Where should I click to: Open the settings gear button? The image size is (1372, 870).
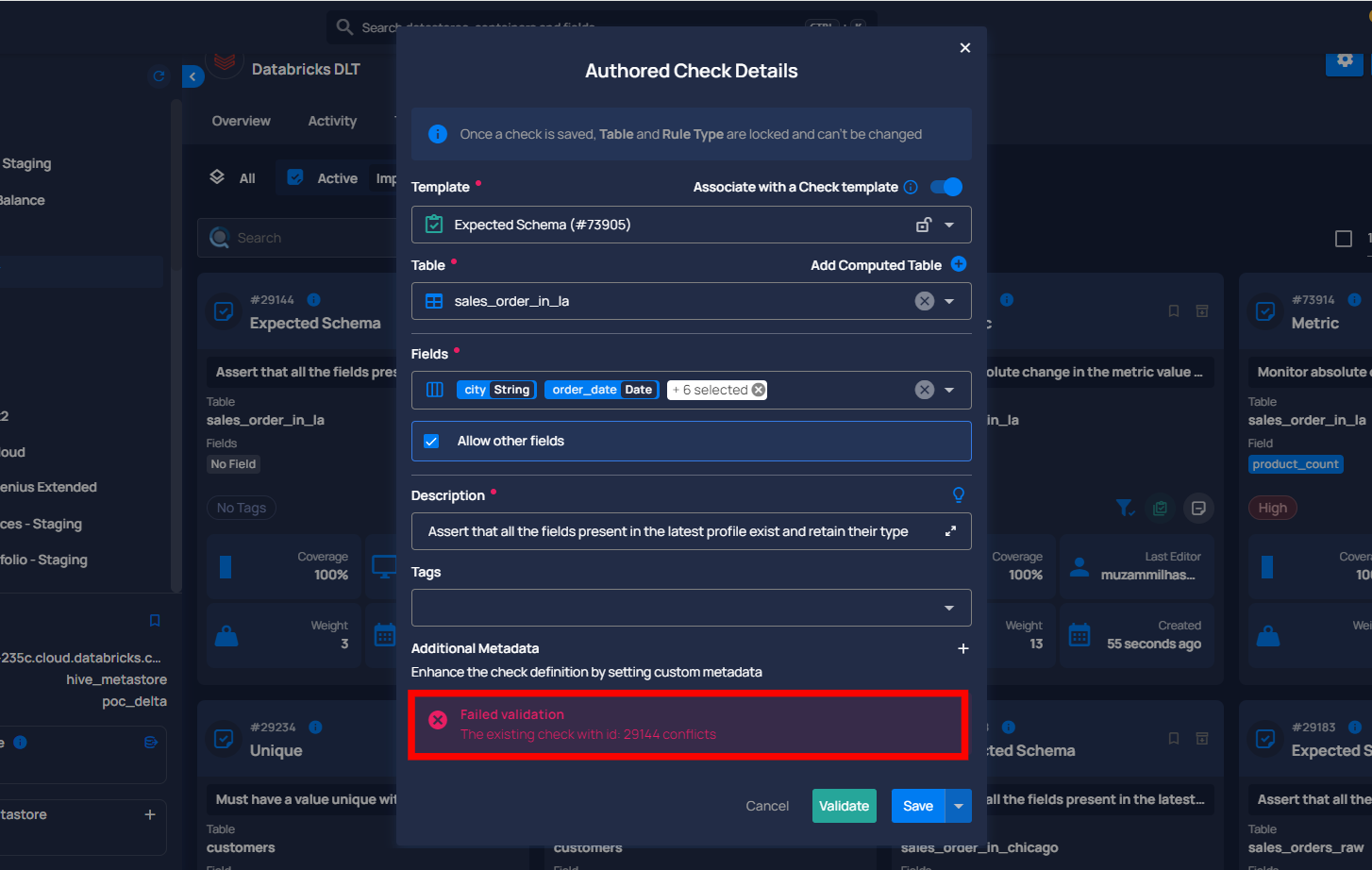1345,60
